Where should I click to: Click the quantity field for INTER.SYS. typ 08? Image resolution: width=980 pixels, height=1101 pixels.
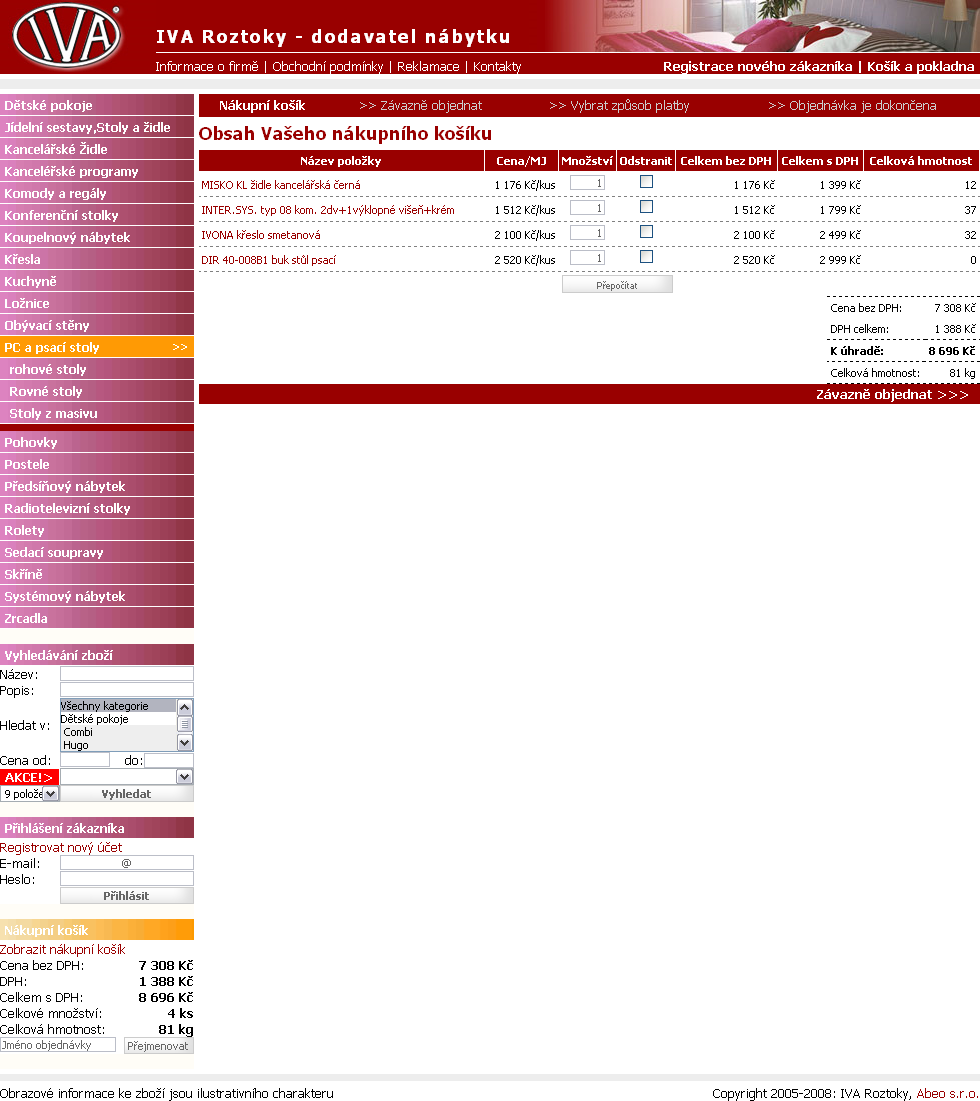tap(587, 208)
